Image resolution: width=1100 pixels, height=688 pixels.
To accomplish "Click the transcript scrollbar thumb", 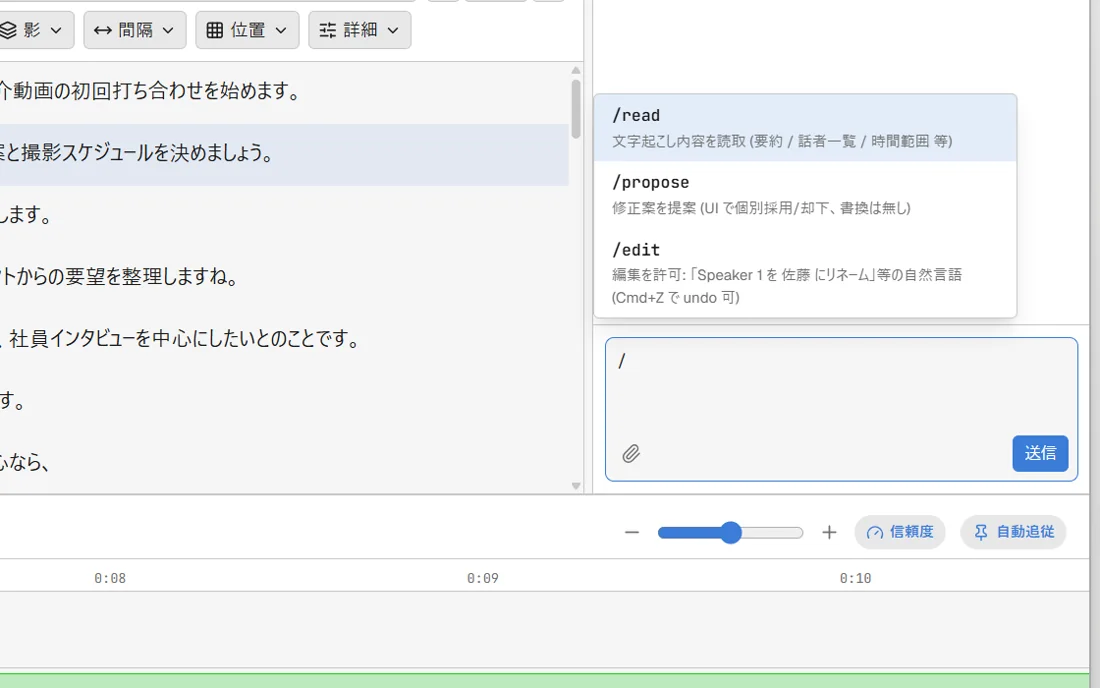I will coord(576,109).
